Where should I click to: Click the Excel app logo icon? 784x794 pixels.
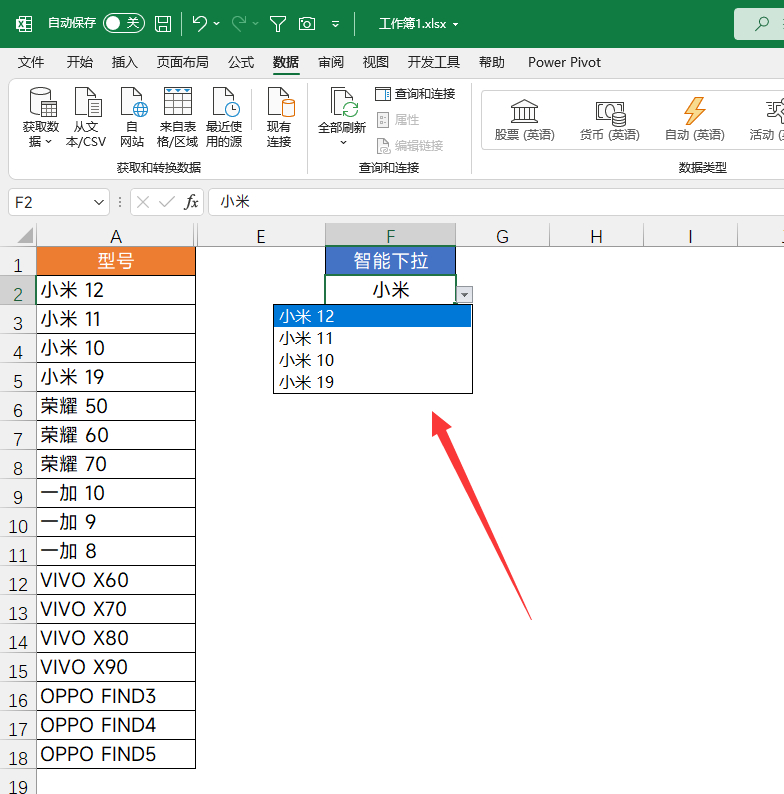coord(24,24)
